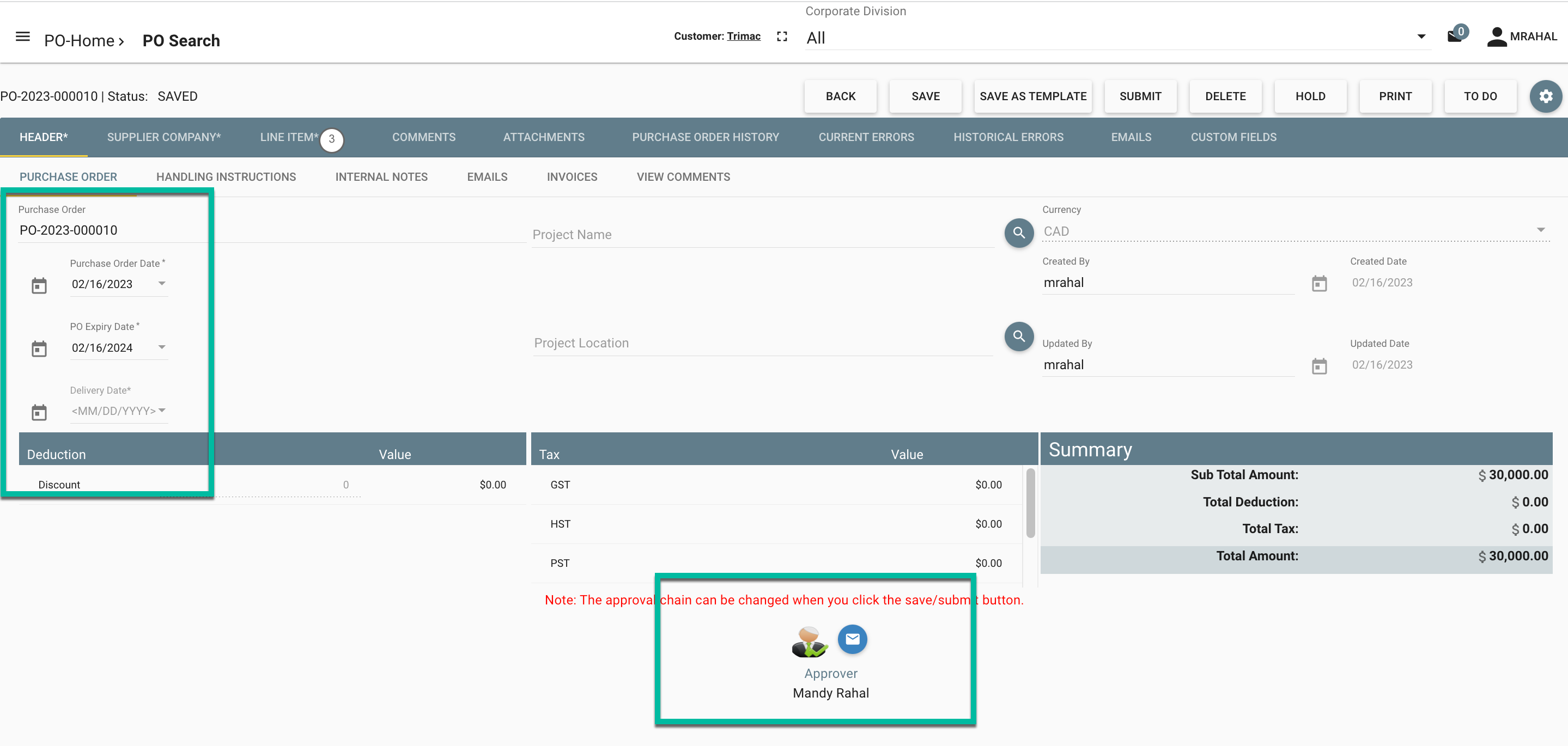Click the Project Name input field
Screen dimensions: 1568x746
(x=761, y=235)
